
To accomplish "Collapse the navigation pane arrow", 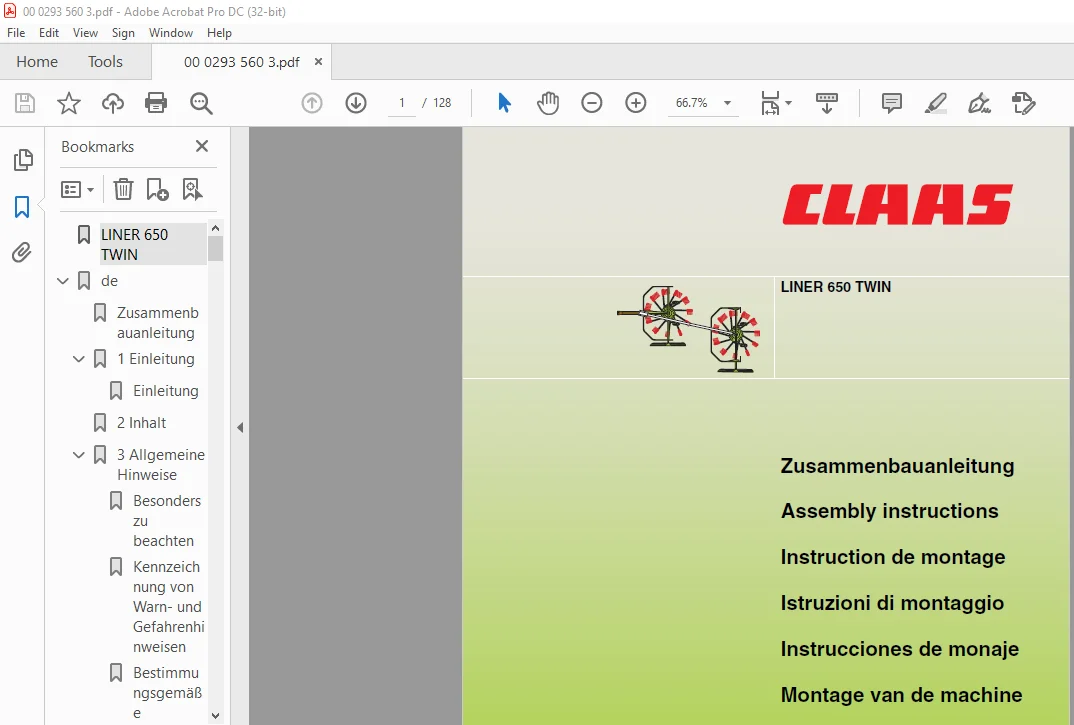I will click(x=240, y=428).
